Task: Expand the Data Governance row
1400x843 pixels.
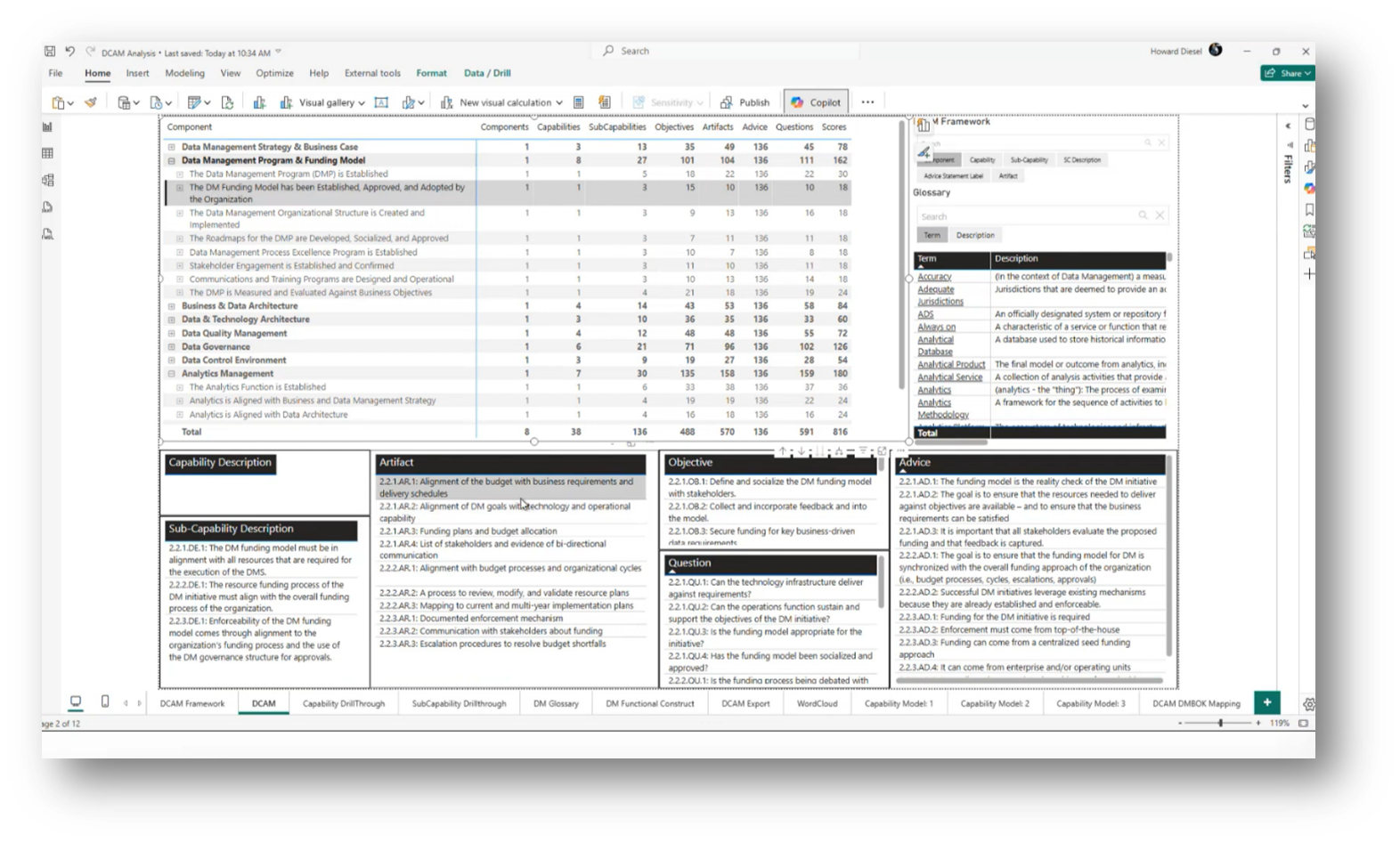Action: [x=172, y=346]
